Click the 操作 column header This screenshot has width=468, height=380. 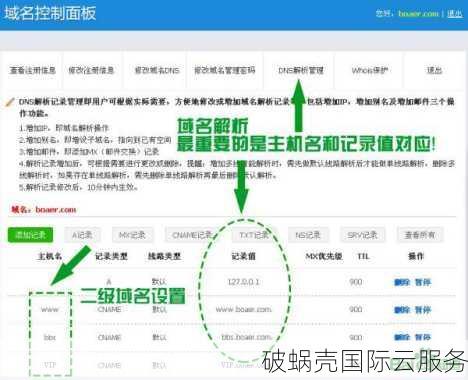point(416,256)
